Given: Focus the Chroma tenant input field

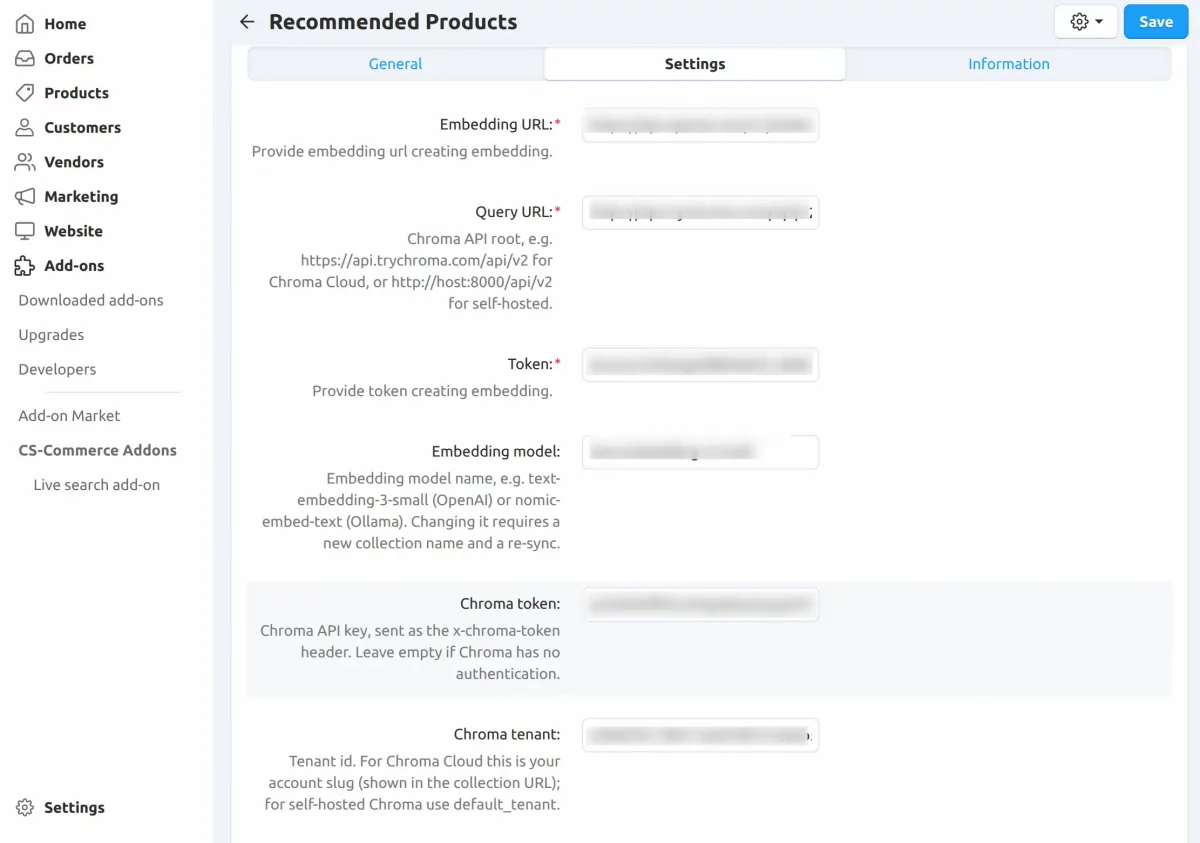Looking at the screenshot, I should tap(700, 735).
